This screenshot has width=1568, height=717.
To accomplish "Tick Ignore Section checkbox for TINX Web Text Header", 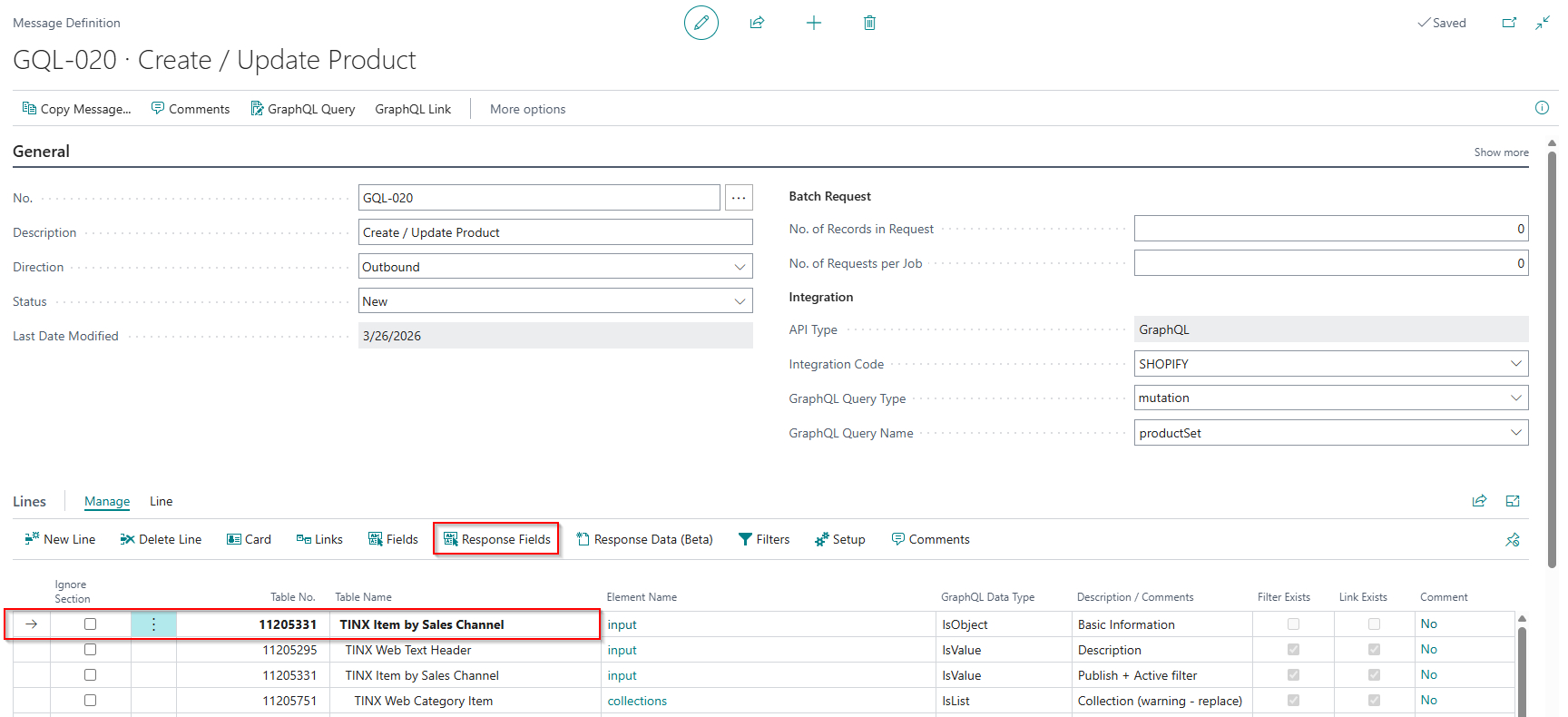I will (x=90, y=650).
